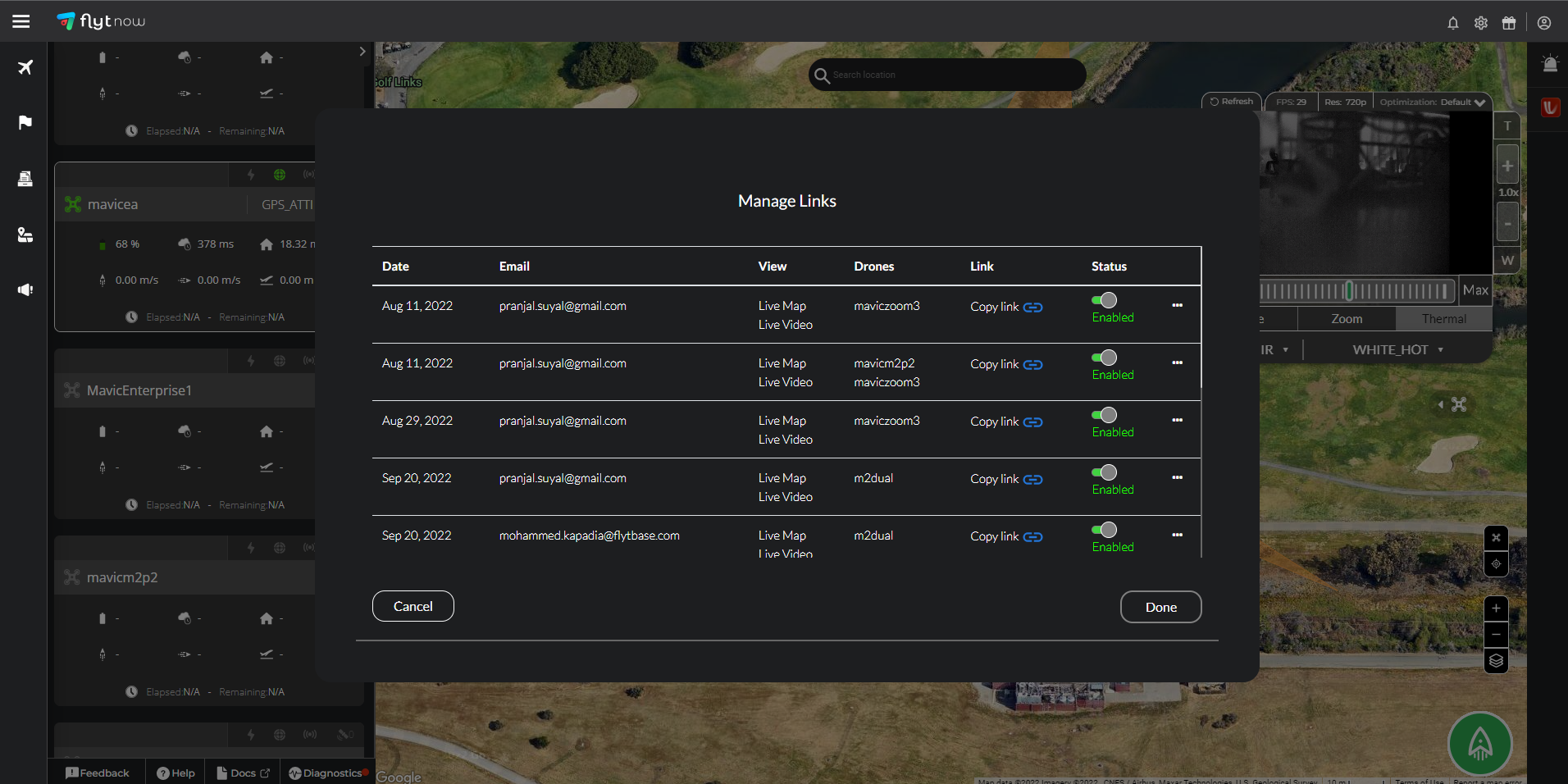Screen dimensions: 1568x784
Task: Click the notifications bell icon
Action: [1452, 23]
